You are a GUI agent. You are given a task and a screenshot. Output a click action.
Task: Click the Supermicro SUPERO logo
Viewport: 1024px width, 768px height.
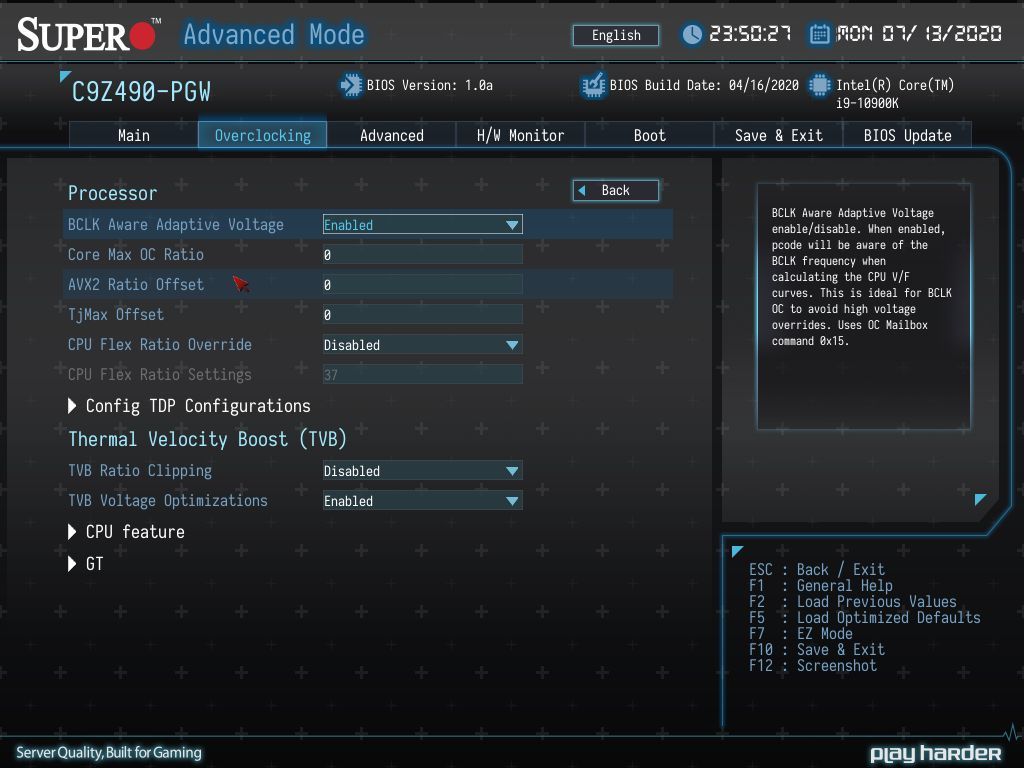click(x=88, y=35)
